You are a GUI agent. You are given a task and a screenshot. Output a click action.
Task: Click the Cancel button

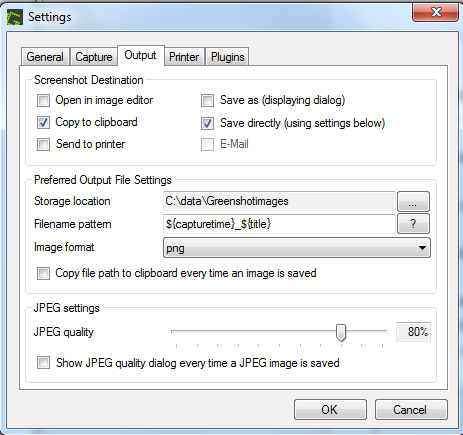(411, 409)
